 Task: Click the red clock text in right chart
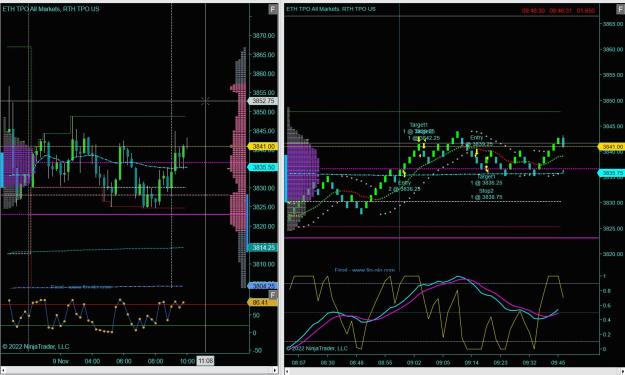(x=558, y=11)
